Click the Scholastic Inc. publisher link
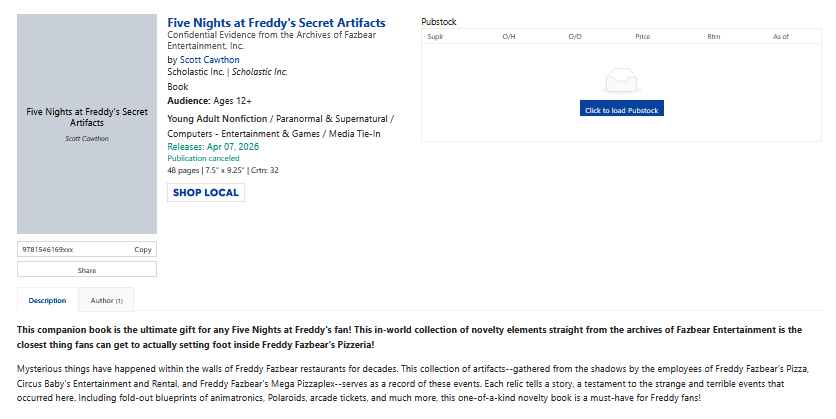The width and height of the screenshot is (836, 419). point(196,72)
